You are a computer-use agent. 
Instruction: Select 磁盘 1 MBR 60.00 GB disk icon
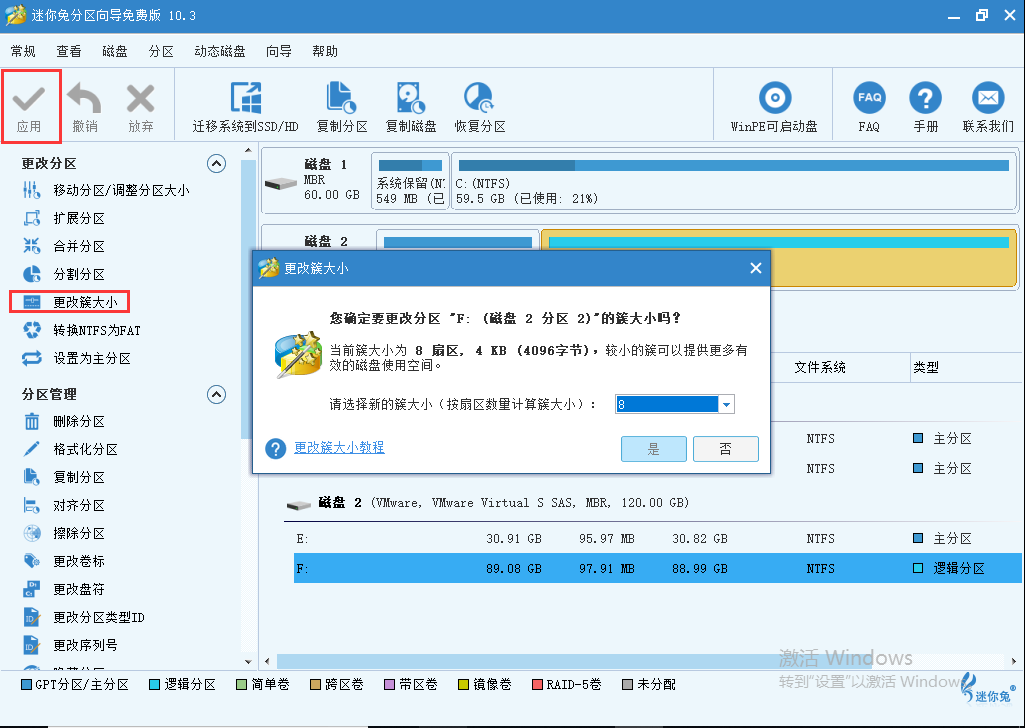[281, 184]
